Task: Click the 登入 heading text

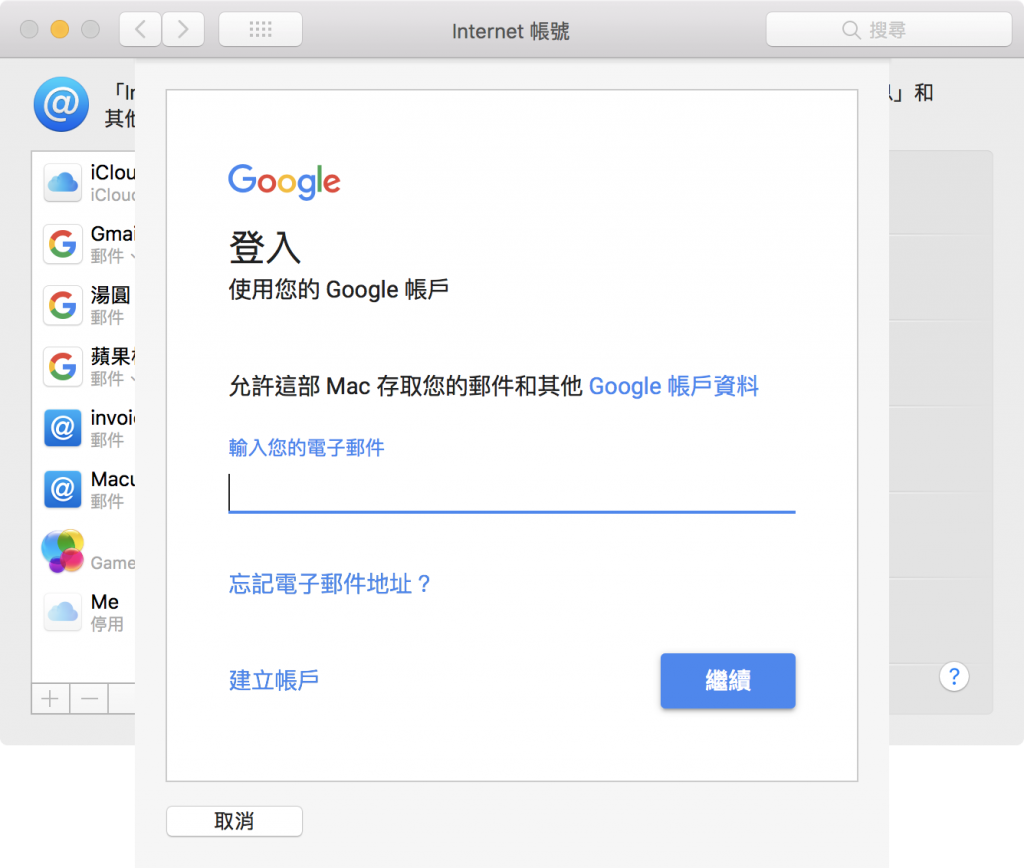Action: [x=264, y=248]
